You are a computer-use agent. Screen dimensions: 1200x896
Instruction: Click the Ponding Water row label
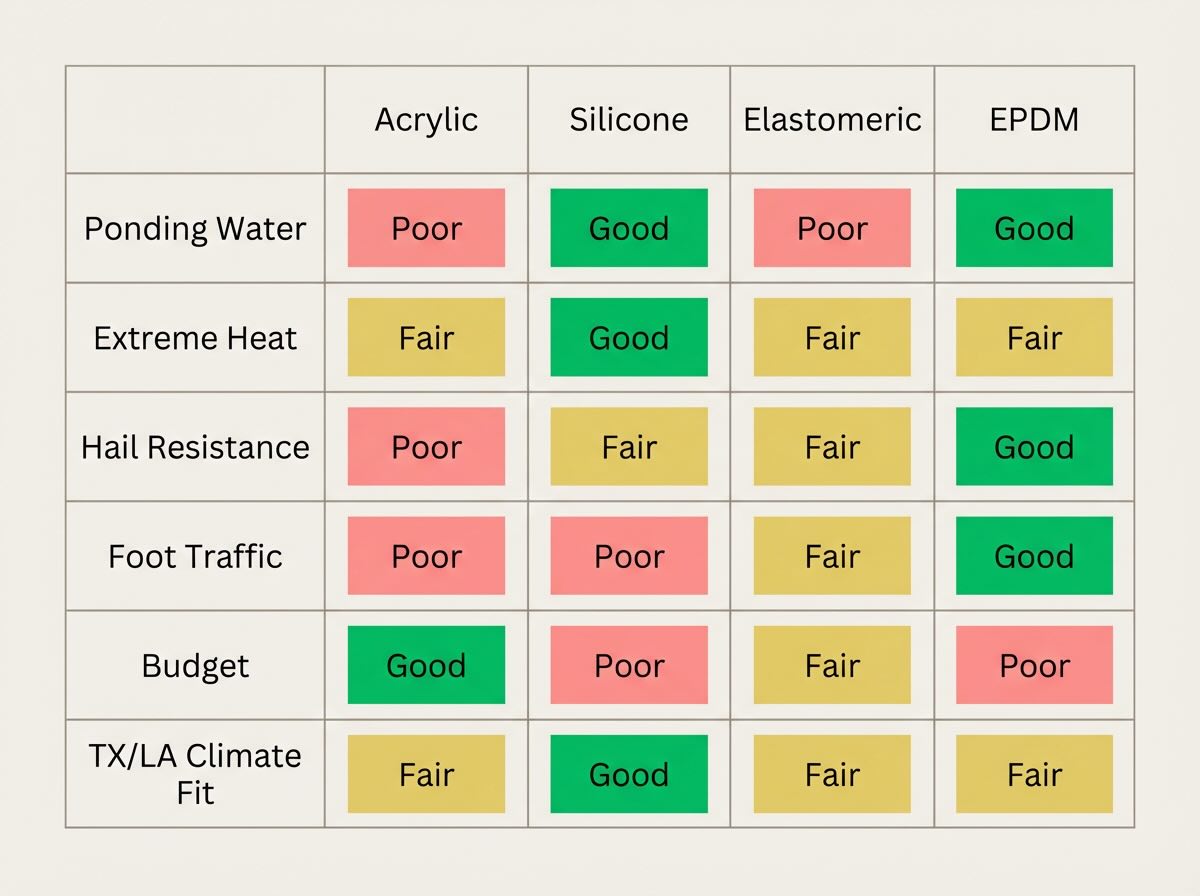pyautogui.click(x=195, y=228)
